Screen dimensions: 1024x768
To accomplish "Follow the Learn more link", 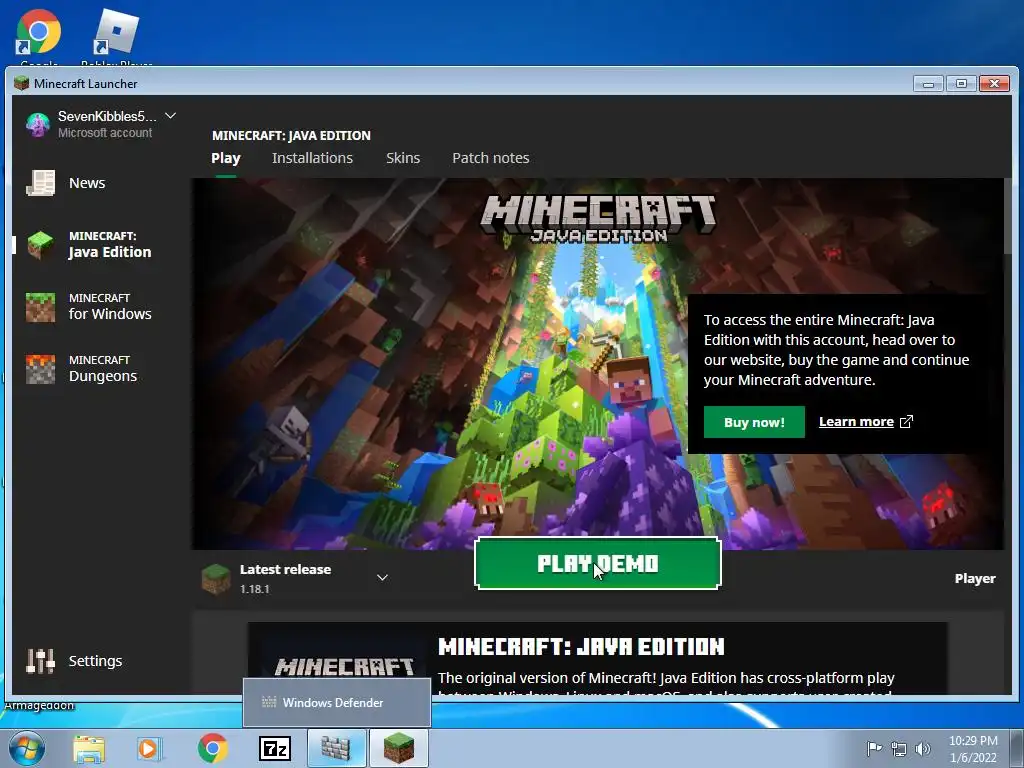I will 856,422.
